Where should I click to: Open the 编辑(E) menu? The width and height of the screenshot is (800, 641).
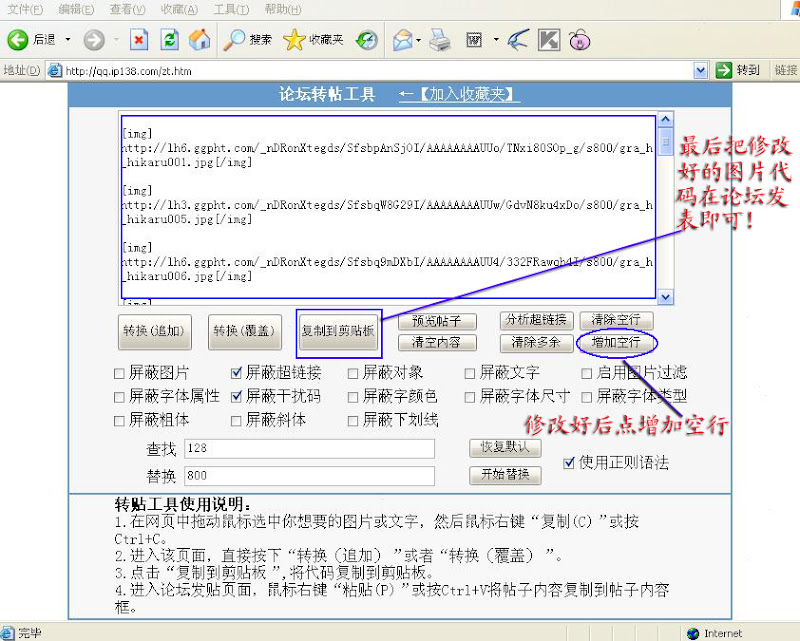click(x=77, y=9)
